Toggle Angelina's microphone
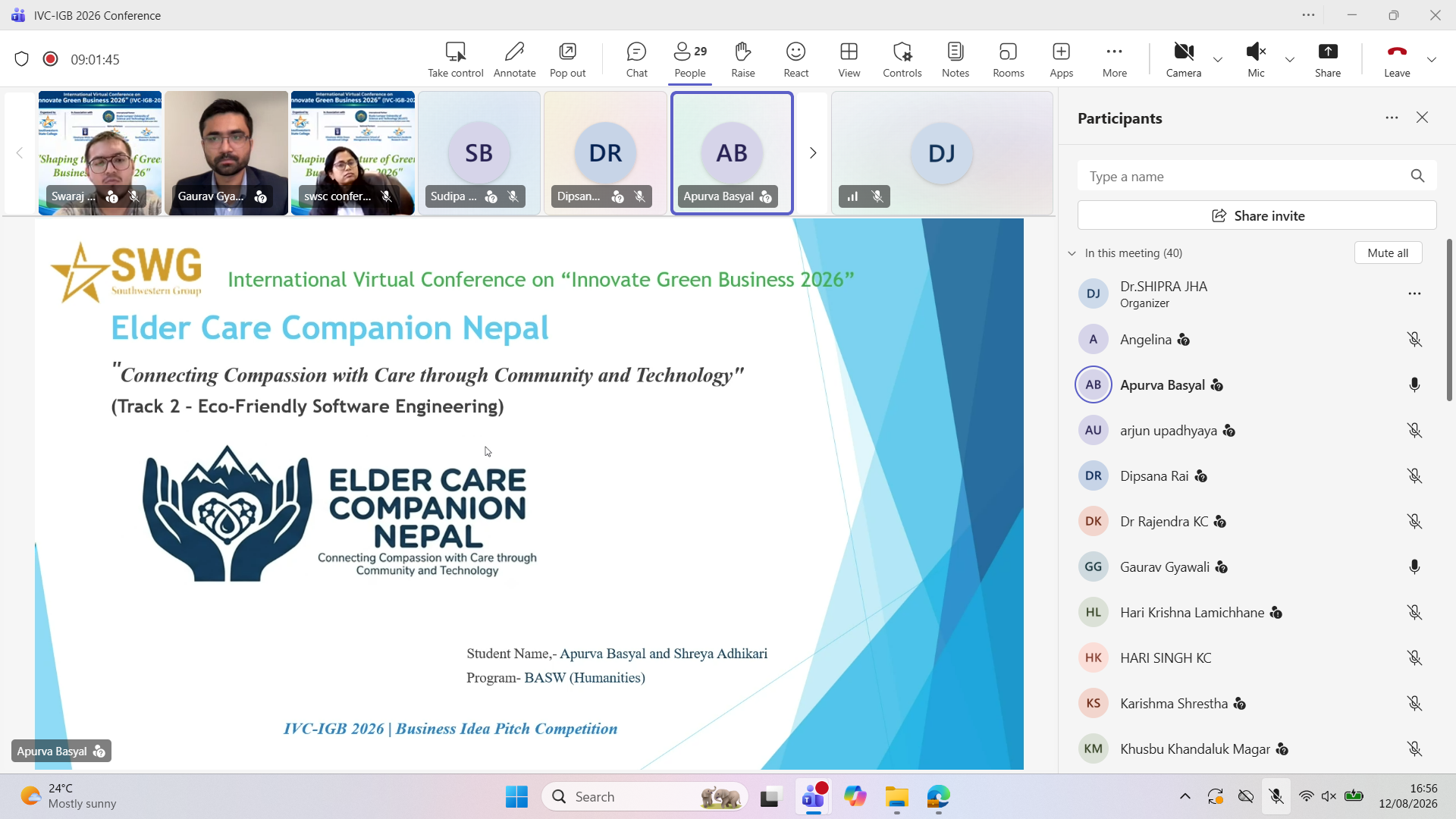 1414,340
